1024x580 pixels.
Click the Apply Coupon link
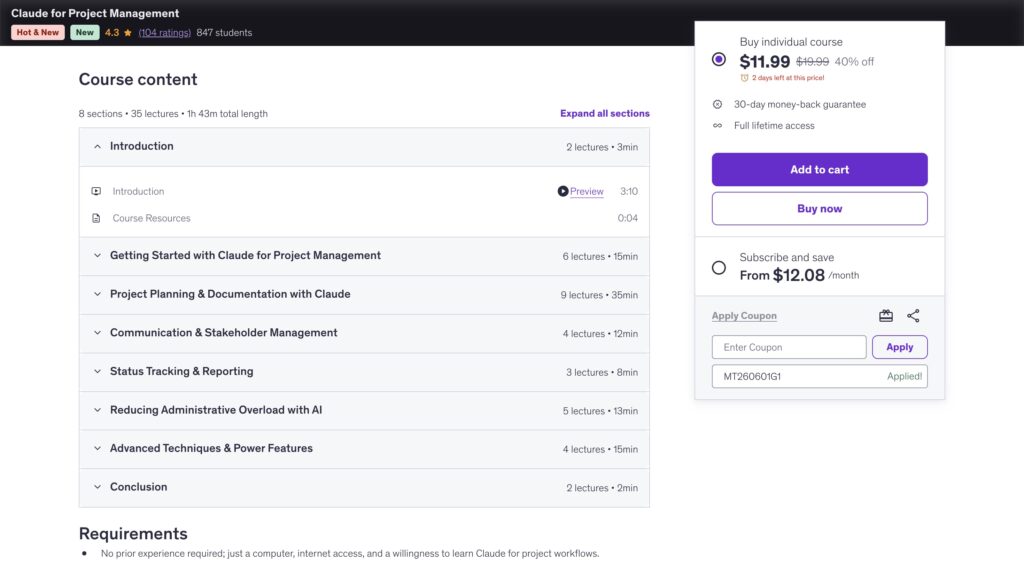pyautogui.click(x=744, y=316)
